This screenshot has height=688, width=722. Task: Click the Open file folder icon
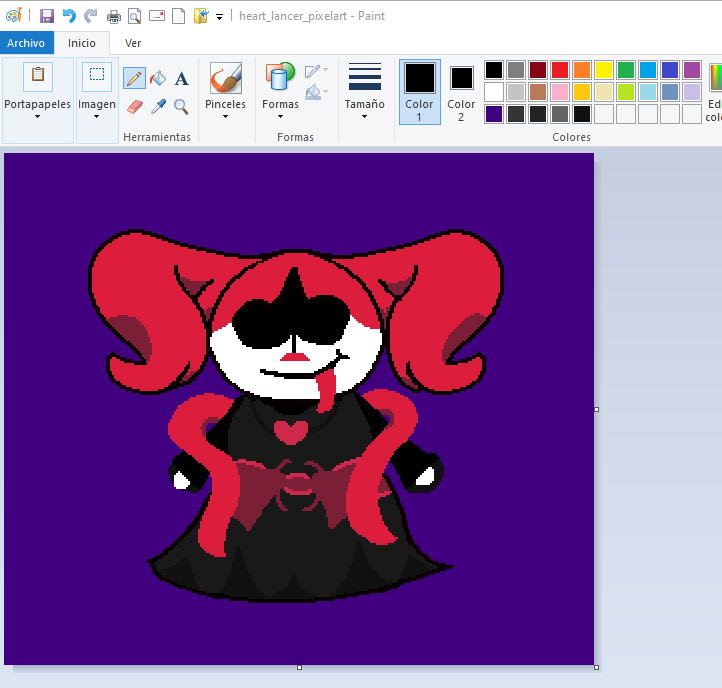[x=201, y=16]
